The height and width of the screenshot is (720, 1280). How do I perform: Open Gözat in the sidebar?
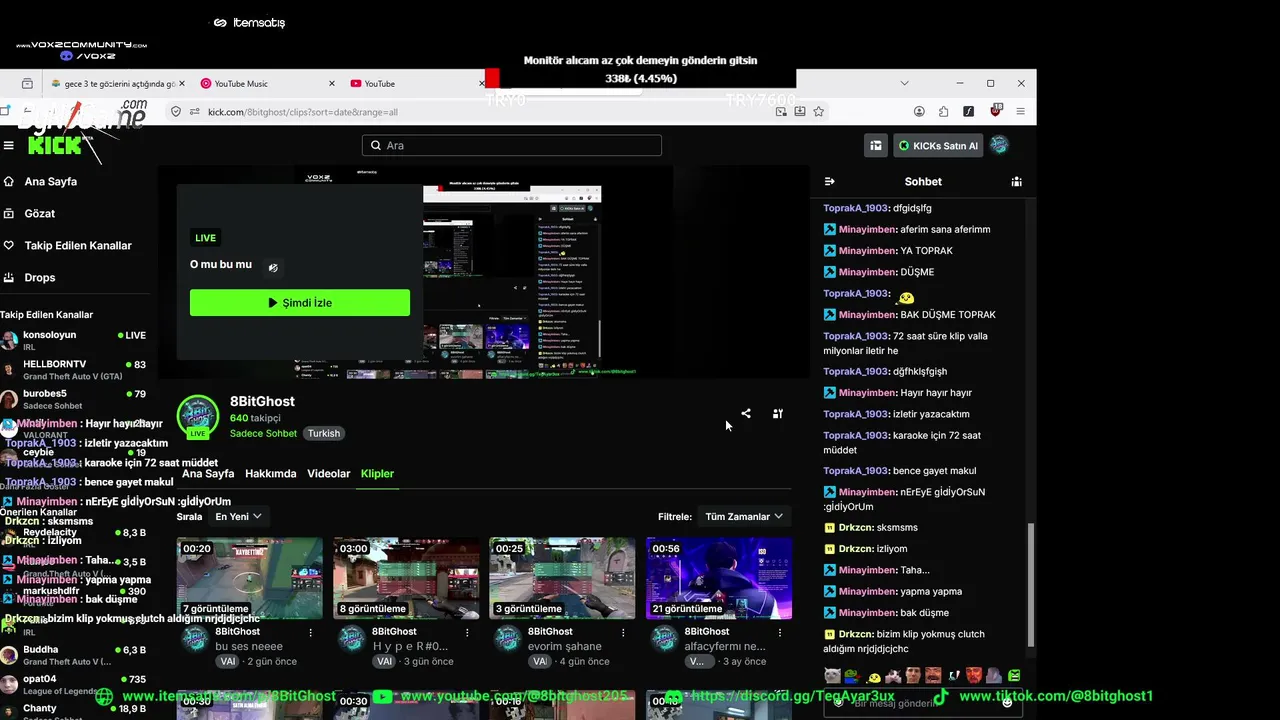40,213
